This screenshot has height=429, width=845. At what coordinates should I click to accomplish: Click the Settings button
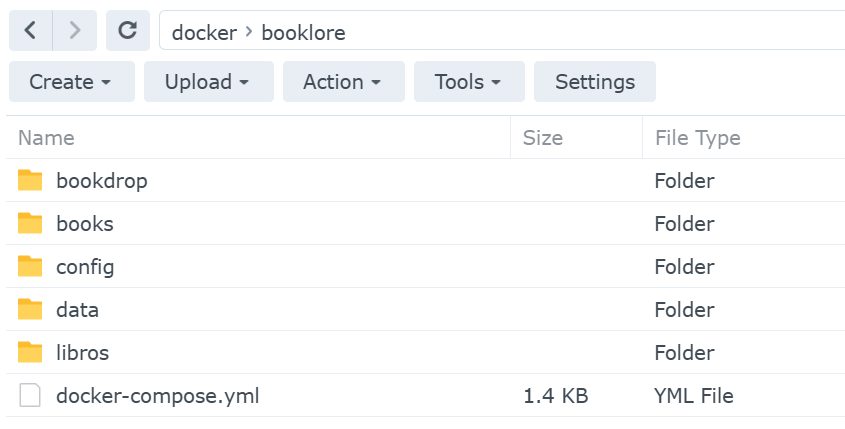pos(595,82)
